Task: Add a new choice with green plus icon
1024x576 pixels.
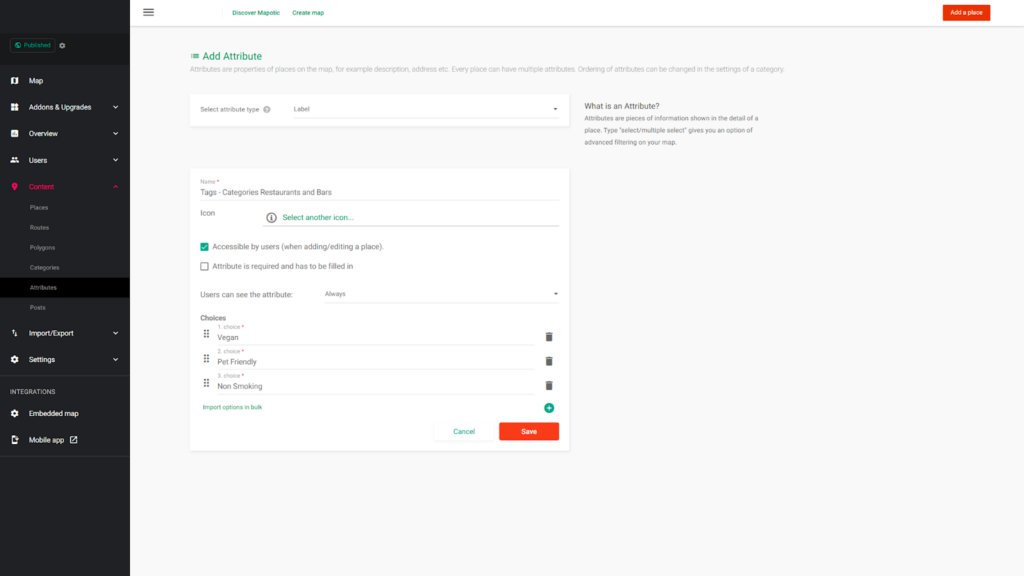Action: [549, 408]
